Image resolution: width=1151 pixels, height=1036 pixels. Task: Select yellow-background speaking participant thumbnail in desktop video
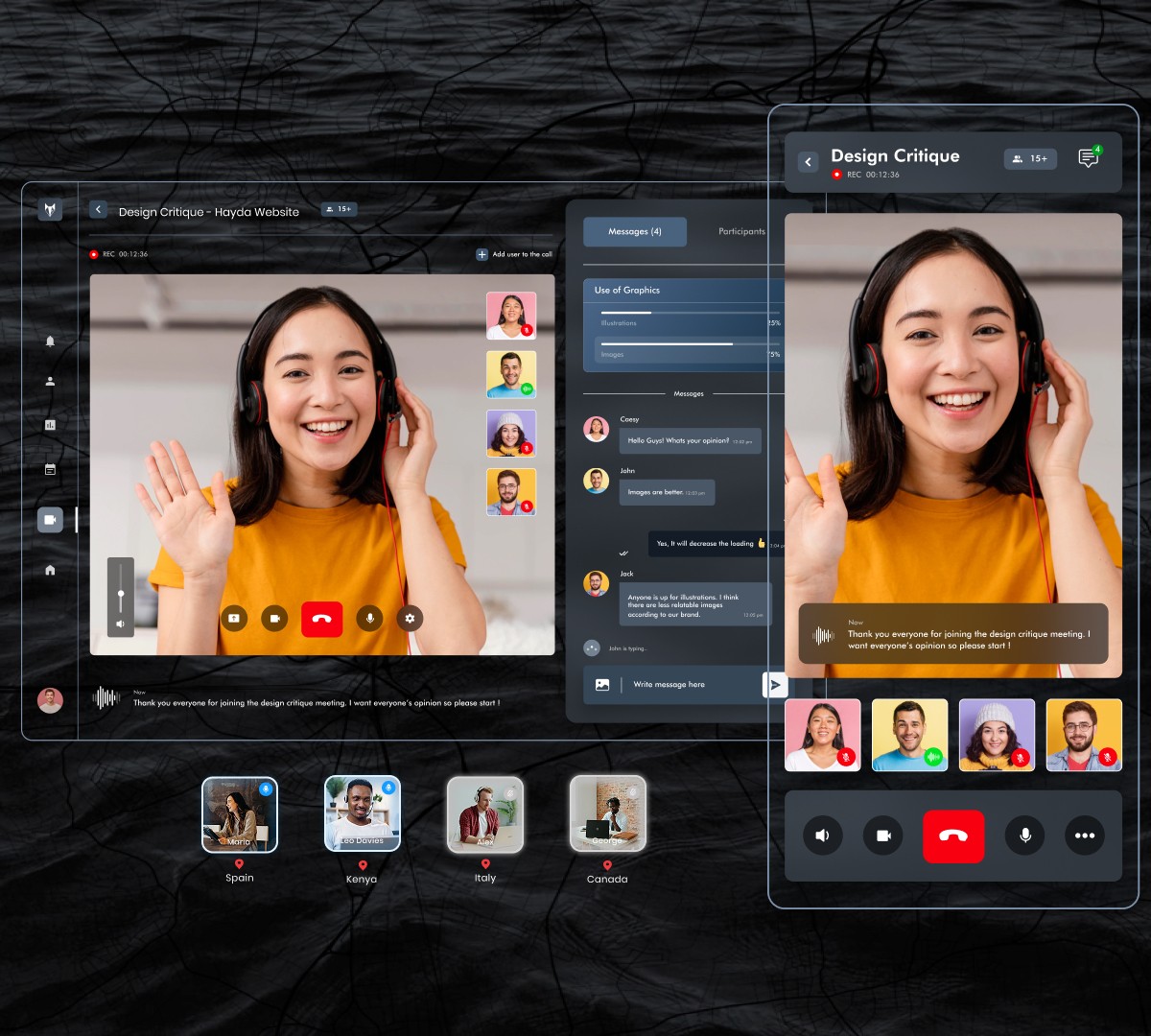point(511,374)
